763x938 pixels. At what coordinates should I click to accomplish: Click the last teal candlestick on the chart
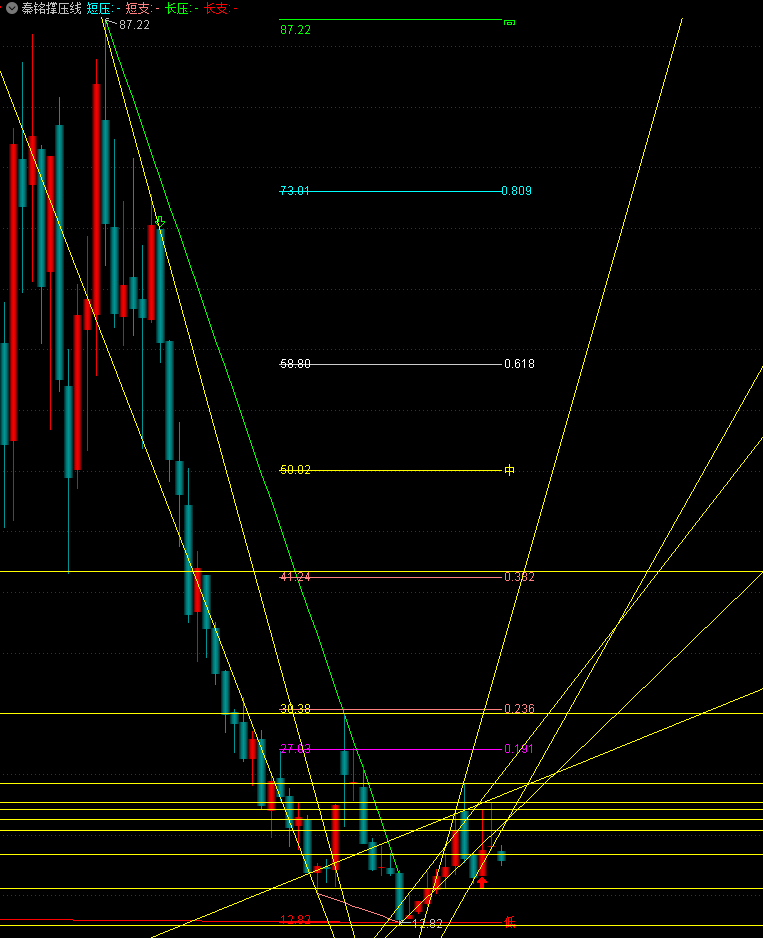click(501, 855)
